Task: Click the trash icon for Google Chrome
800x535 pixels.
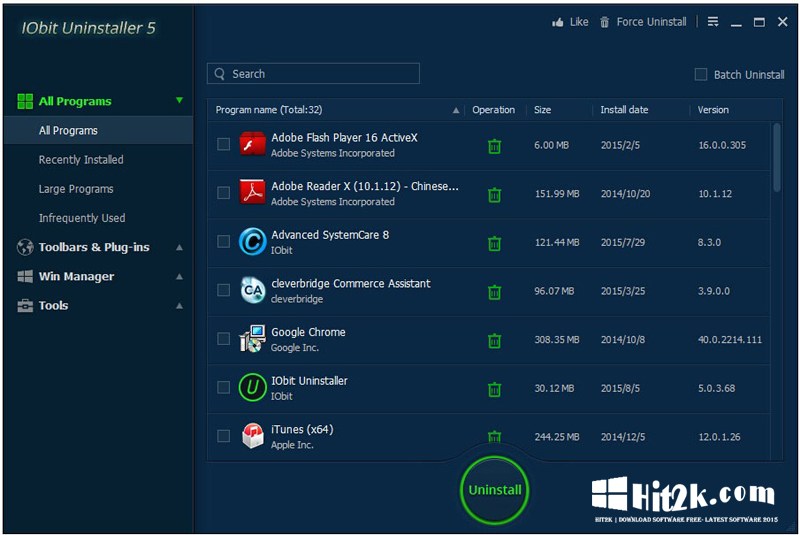Action: 494,341
